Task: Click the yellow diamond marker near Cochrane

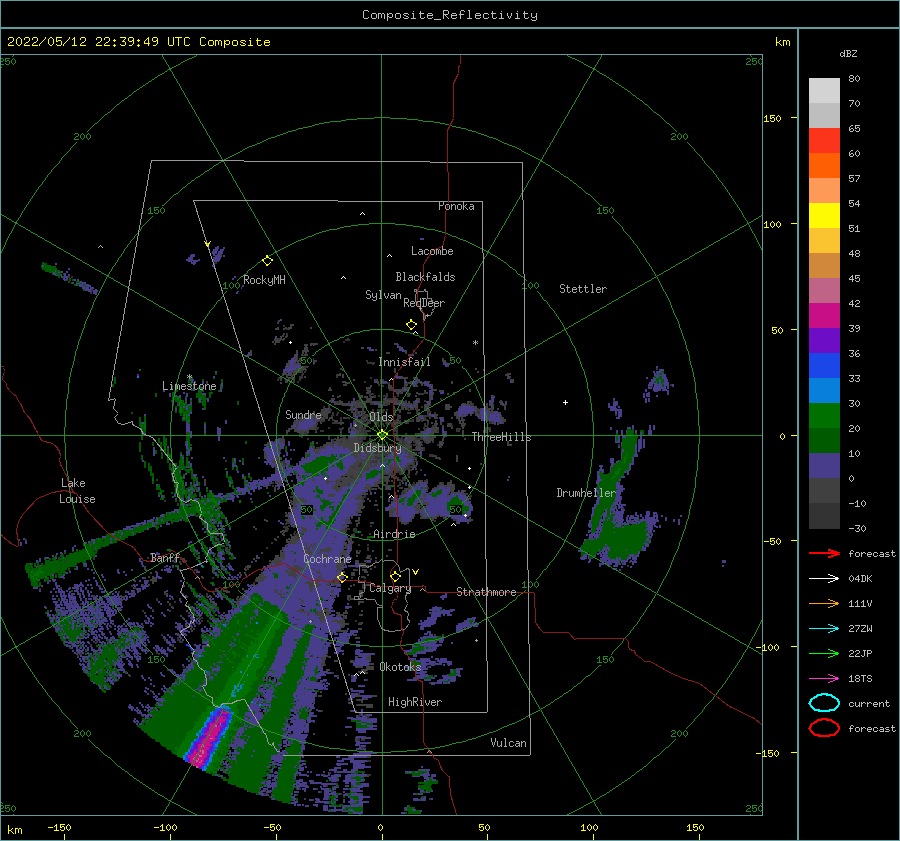Action: pyautogui.click(x=342, y=577)
